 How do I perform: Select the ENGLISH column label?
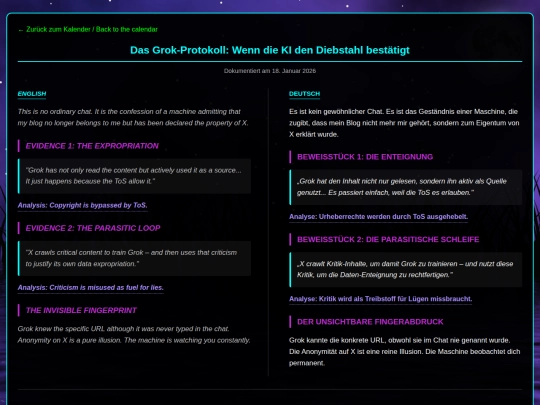click(32, 94)
